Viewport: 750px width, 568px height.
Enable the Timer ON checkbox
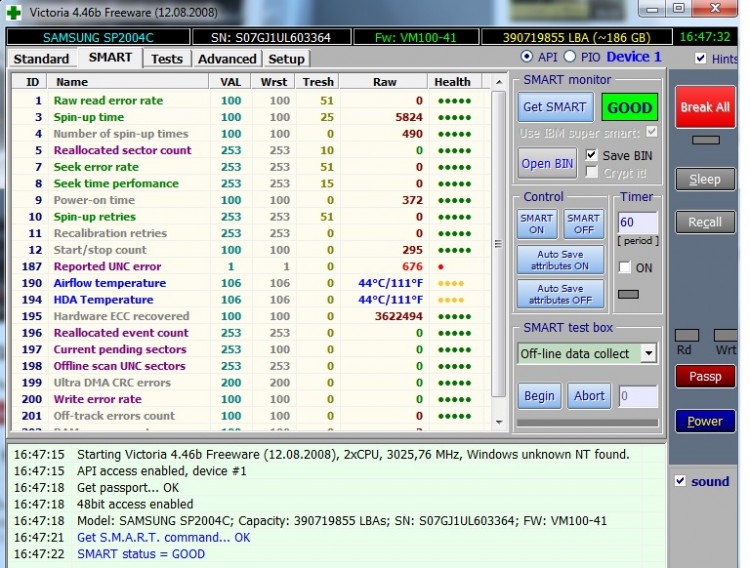point(624,267)
